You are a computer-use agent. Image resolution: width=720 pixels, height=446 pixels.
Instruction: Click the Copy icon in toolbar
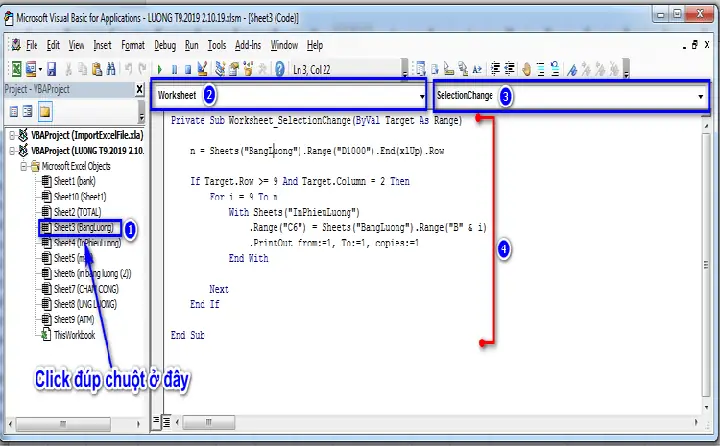82,69
